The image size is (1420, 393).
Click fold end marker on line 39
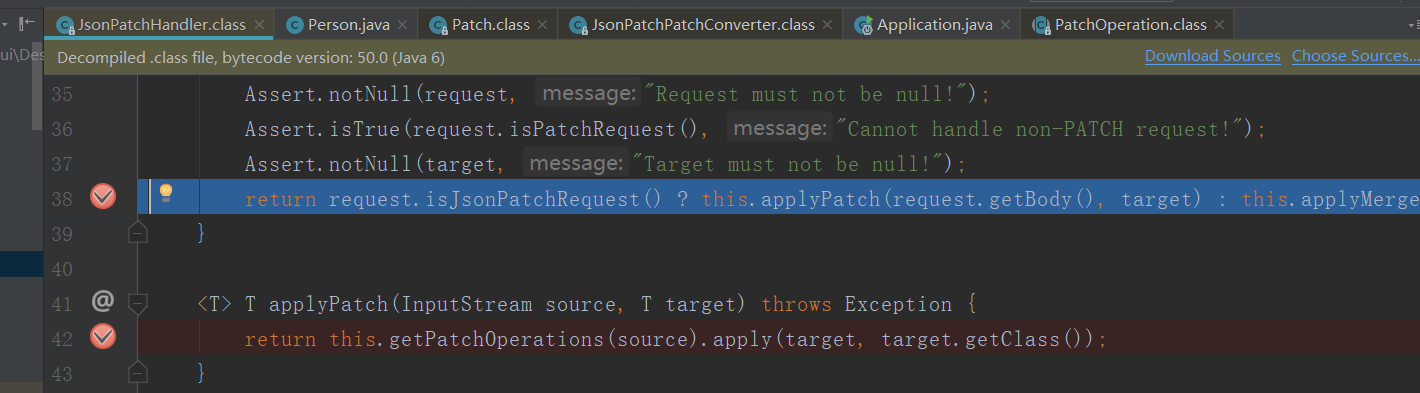point(138,232)
